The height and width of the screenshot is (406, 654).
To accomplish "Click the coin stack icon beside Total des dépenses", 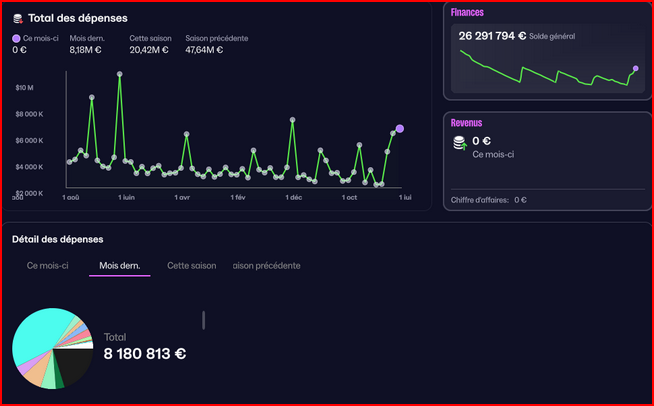I will 17,18.
